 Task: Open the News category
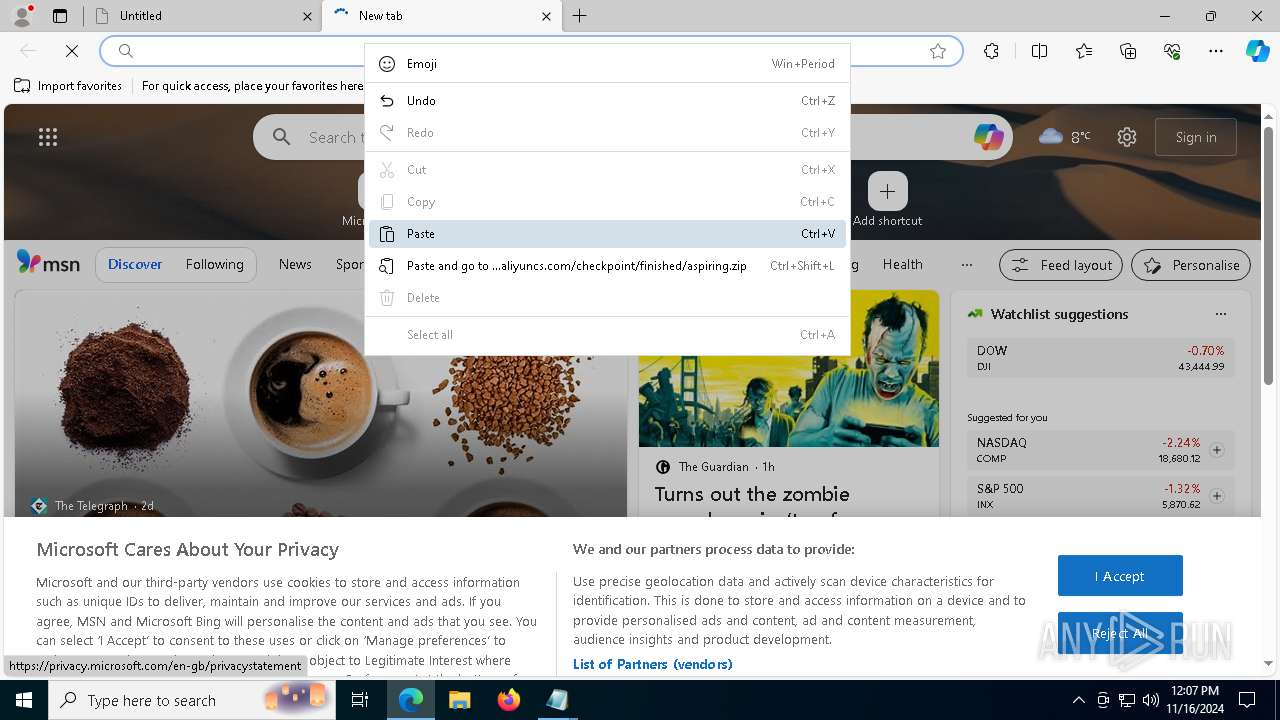point(295,264)
